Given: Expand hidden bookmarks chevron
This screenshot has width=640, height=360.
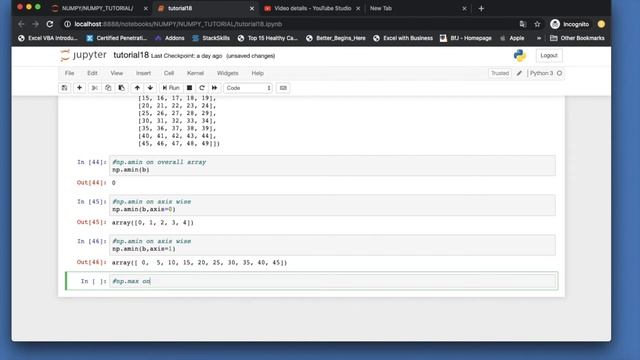Looking at the screenshot, I should point(539,38).
